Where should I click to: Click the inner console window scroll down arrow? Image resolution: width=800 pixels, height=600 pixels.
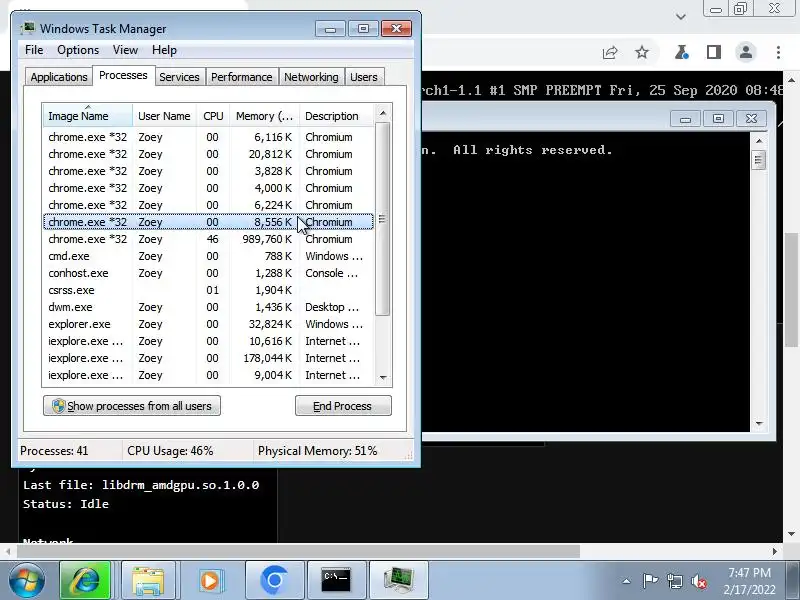pos(759,423)
